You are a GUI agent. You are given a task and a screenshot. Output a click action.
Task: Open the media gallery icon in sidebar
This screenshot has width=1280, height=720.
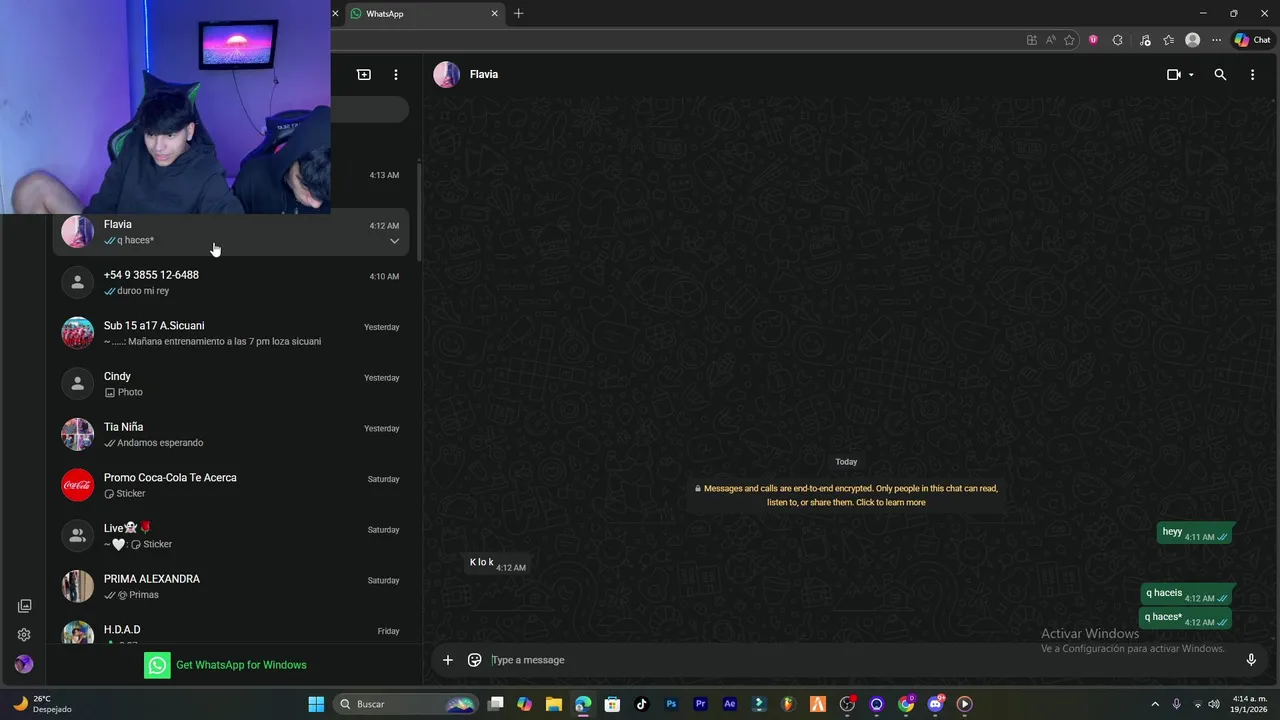25,606
